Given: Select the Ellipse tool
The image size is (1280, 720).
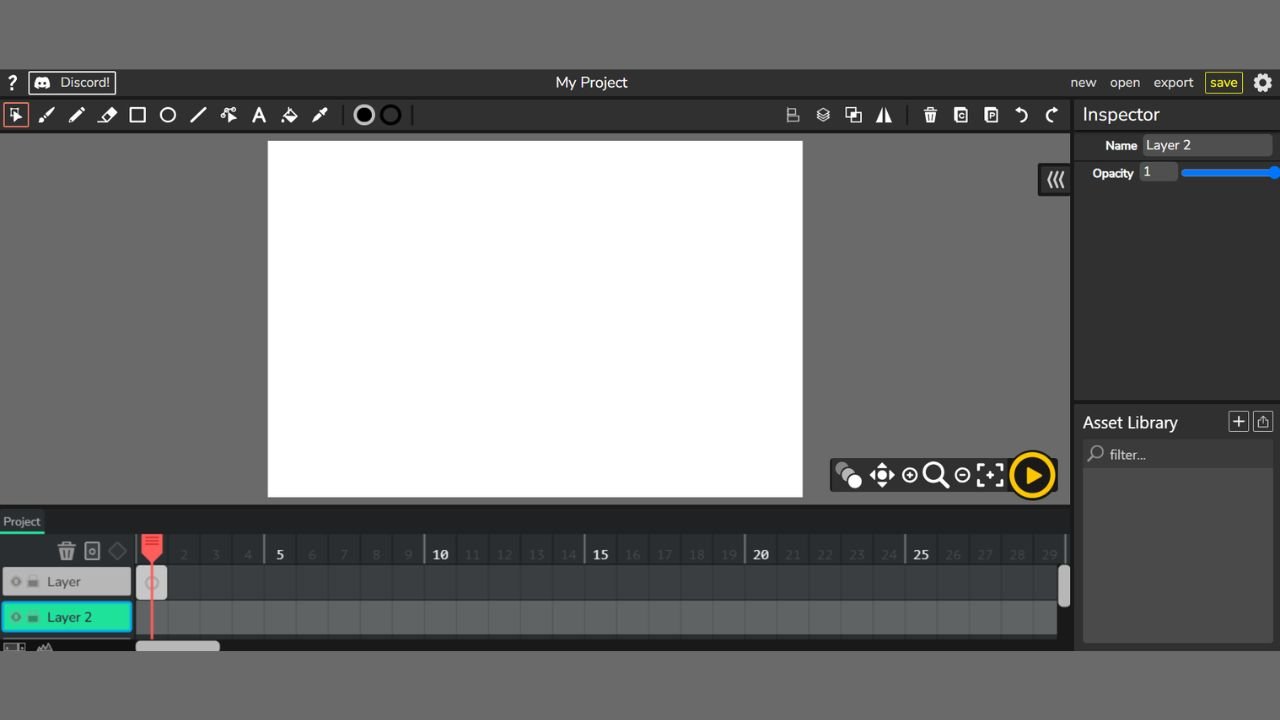Looking at the screenshot, I should tap(168, 115).
